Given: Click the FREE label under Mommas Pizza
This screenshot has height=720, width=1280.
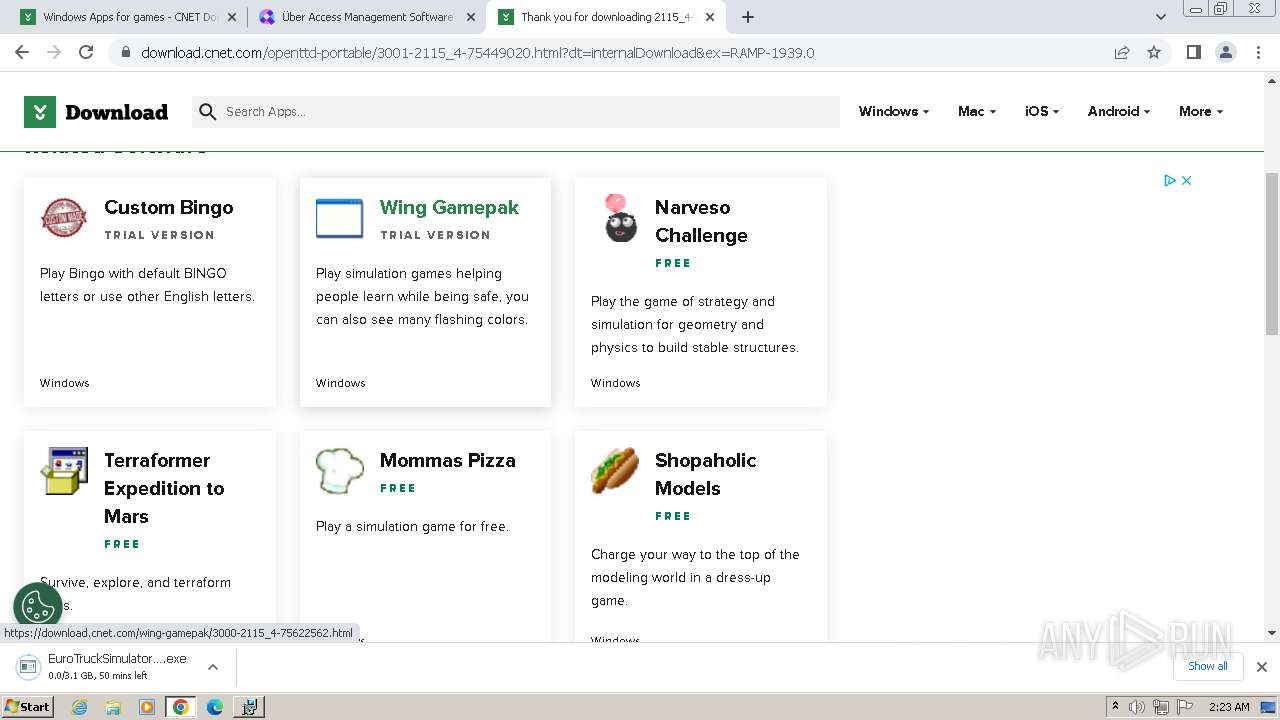Looking at the screenshot, I should (398, 488).
